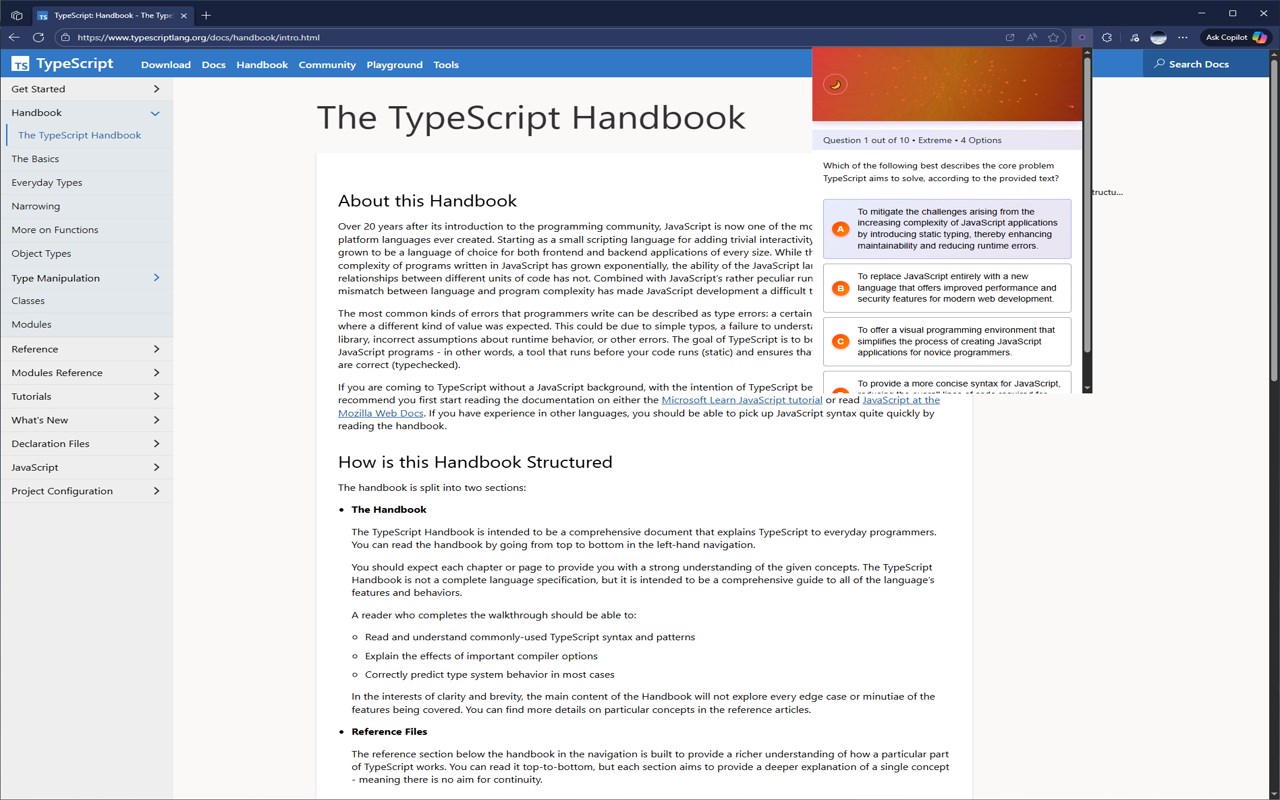Click the open-in-app icon in address bar
1280x800 pixels.
click(x=1010, y=37)
